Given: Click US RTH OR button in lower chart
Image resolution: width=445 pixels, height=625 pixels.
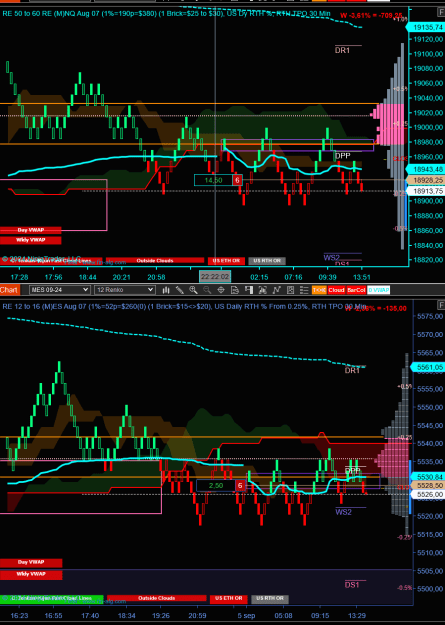Looking at the screenshot, I should (270, 599).
